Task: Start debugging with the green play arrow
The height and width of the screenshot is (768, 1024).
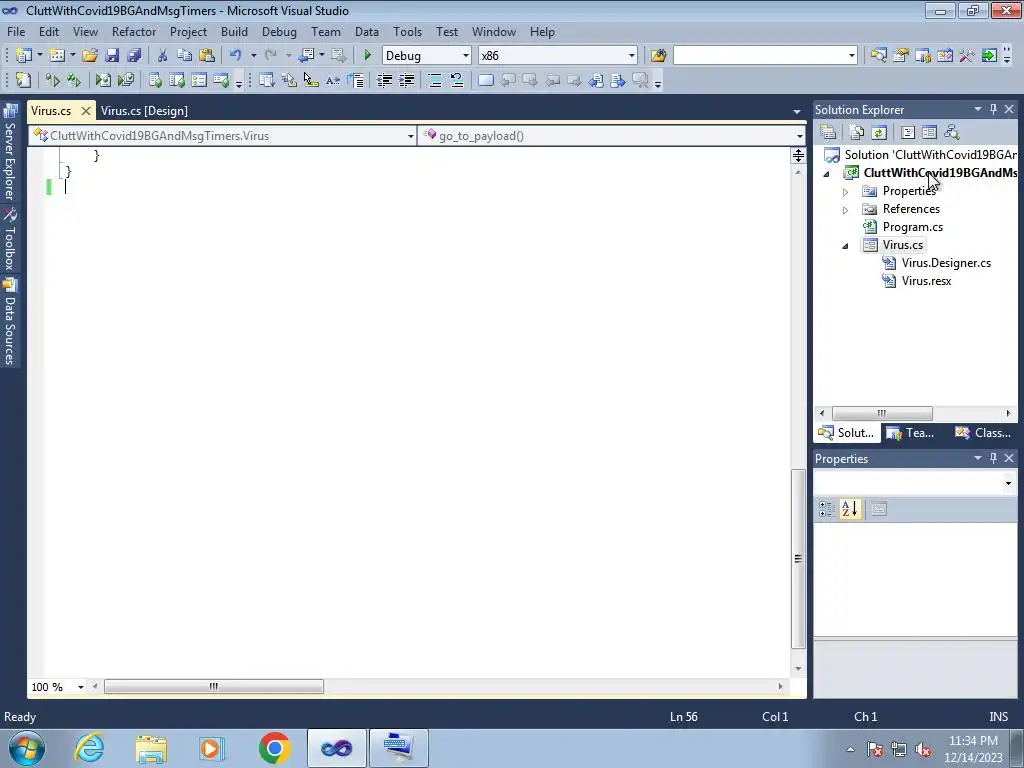Action: point(367,56)
